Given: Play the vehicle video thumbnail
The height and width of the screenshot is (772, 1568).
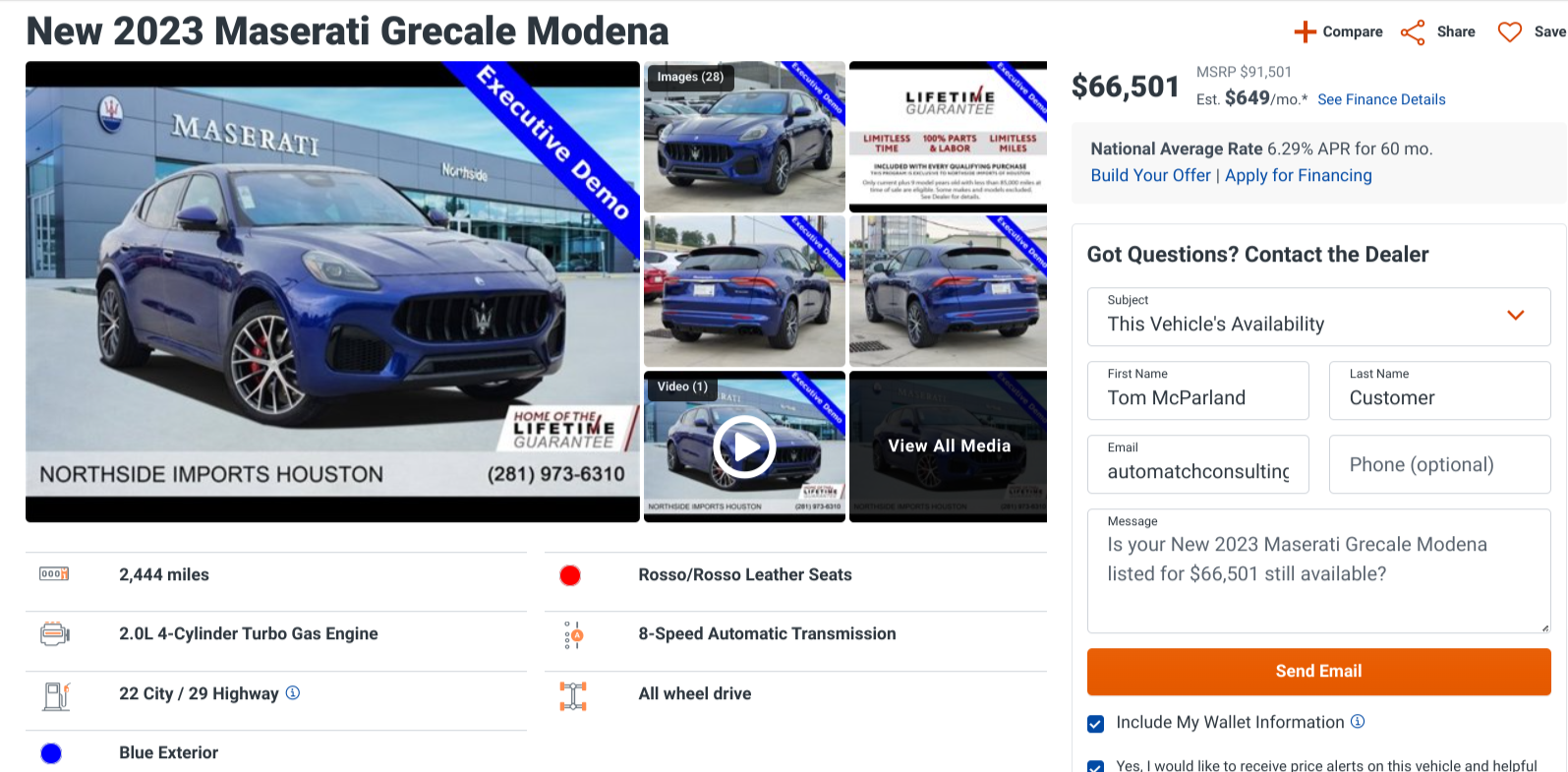Looking at the screenshot, I should coord(744,446).
